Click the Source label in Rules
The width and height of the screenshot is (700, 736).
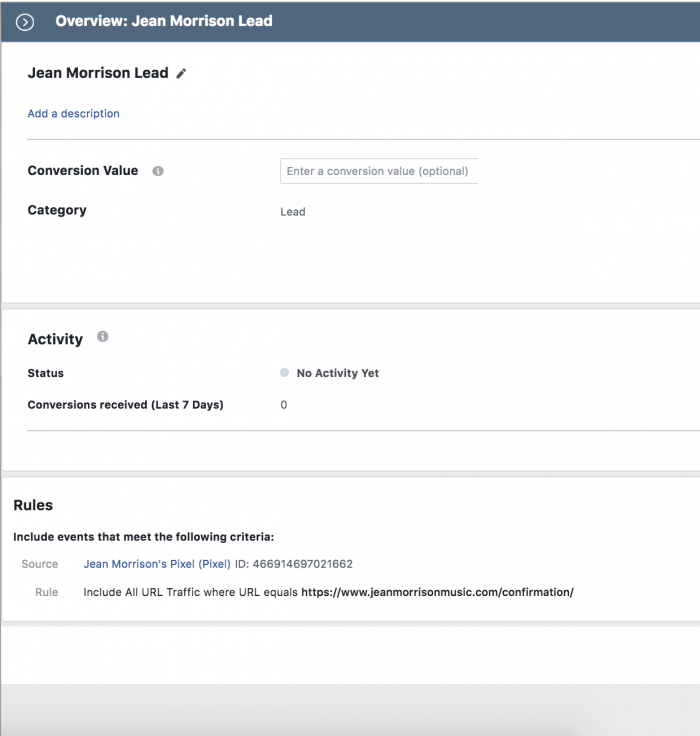tap(40, 564)
